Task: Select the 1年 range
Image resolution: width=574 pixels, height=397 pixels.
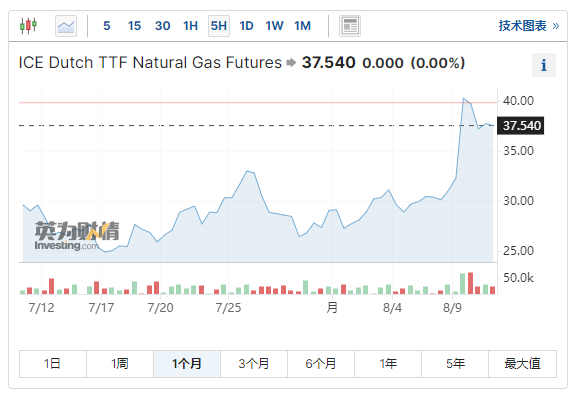Action: tap(388, 364)
